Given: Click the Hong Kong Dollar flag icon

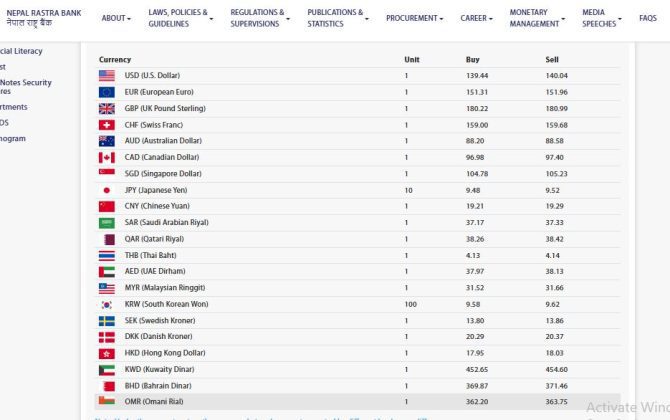Looking at the screenshot, I should click(107, 354).
